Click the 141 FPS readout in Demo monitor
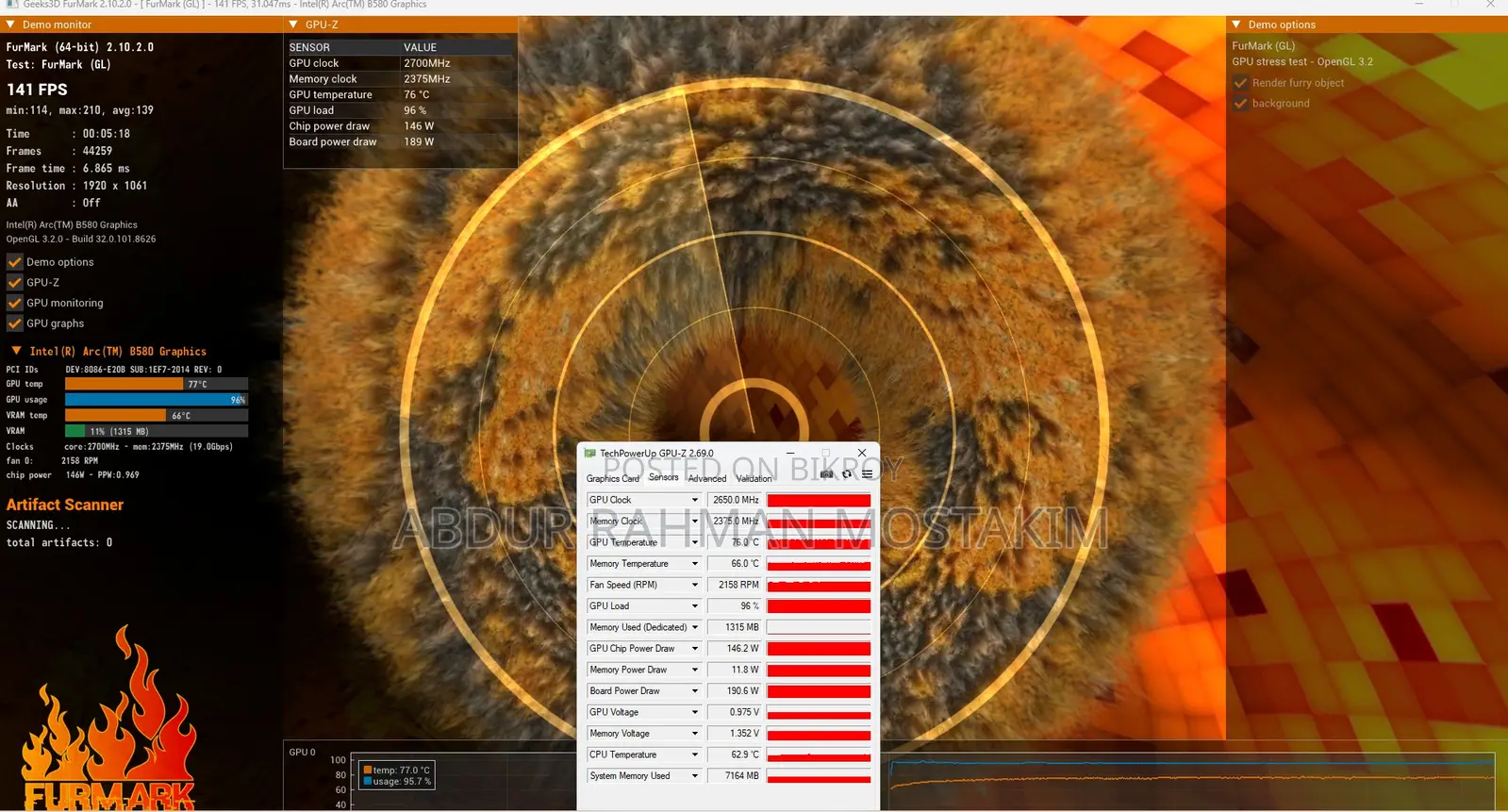1508x812 pixels. tap(37, 90)
